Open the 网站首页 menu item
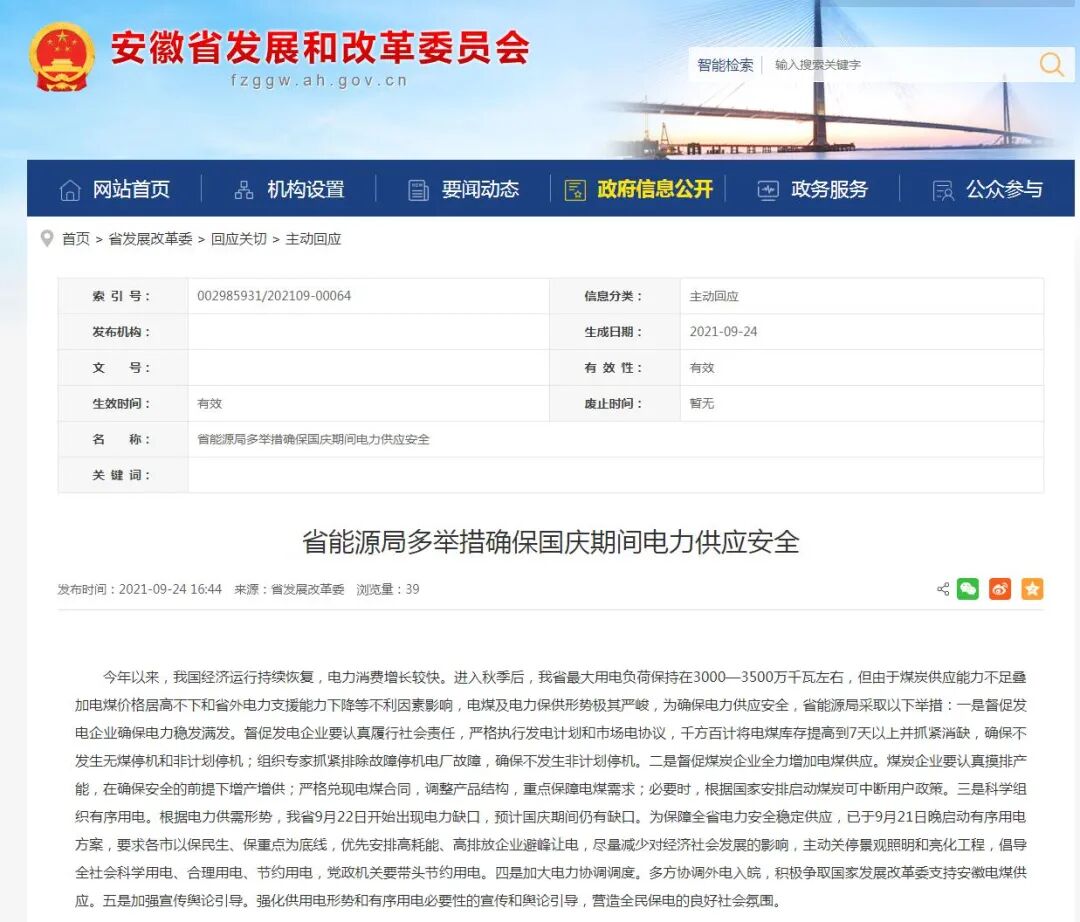 click(x=130, y=189)
